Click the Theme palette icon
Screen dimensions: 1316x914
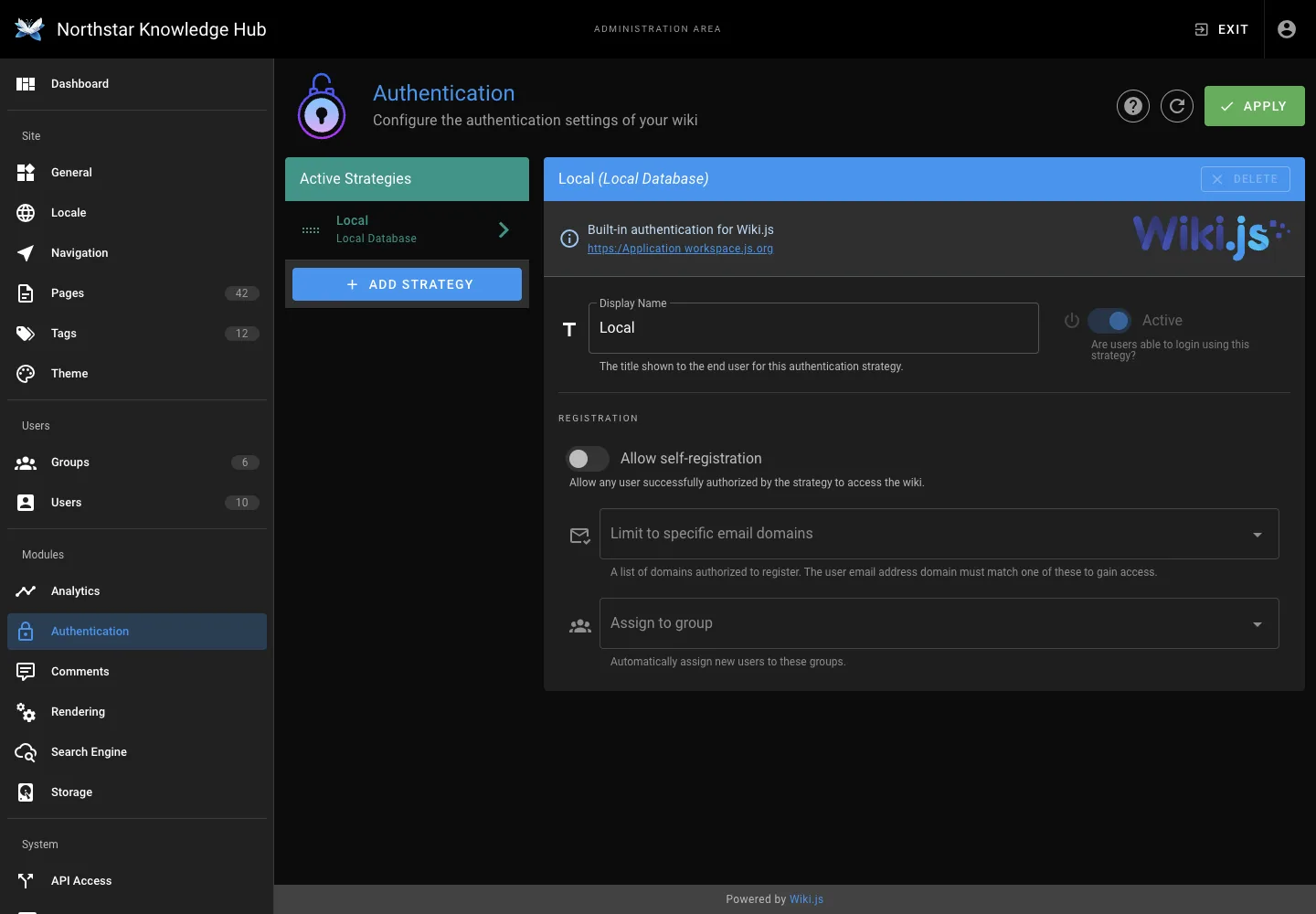[x=26, y=374]
